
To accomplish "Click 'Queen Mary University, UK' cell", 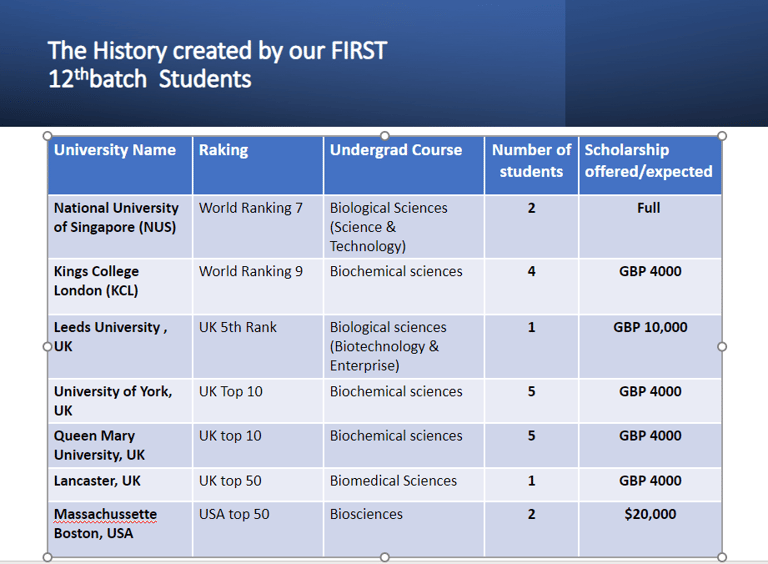I will (120, 445).
